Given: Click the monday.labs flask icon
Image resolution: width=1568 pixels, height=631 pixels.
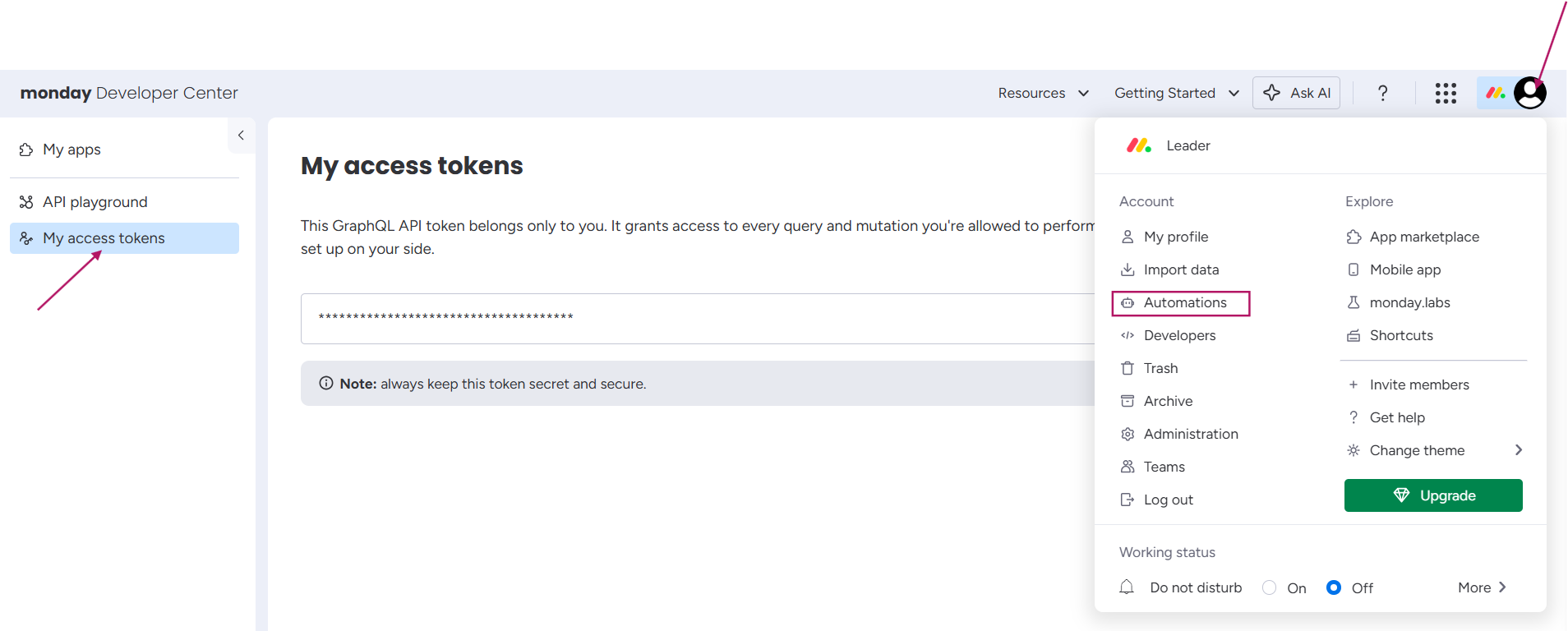Looking at the screenshot, I should click(1354, 302).
